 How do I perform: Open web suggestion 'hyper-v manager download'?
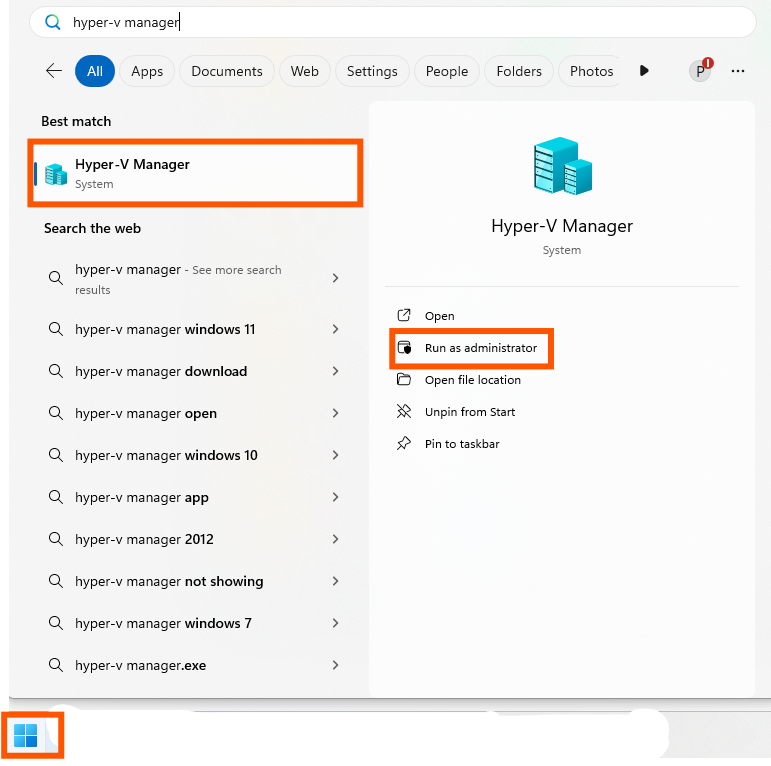[195, 371]
